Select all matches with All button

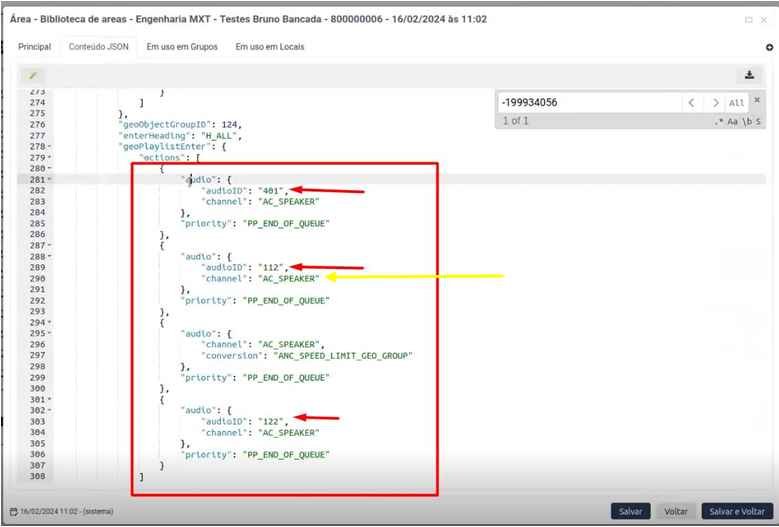tap(737, 102)
